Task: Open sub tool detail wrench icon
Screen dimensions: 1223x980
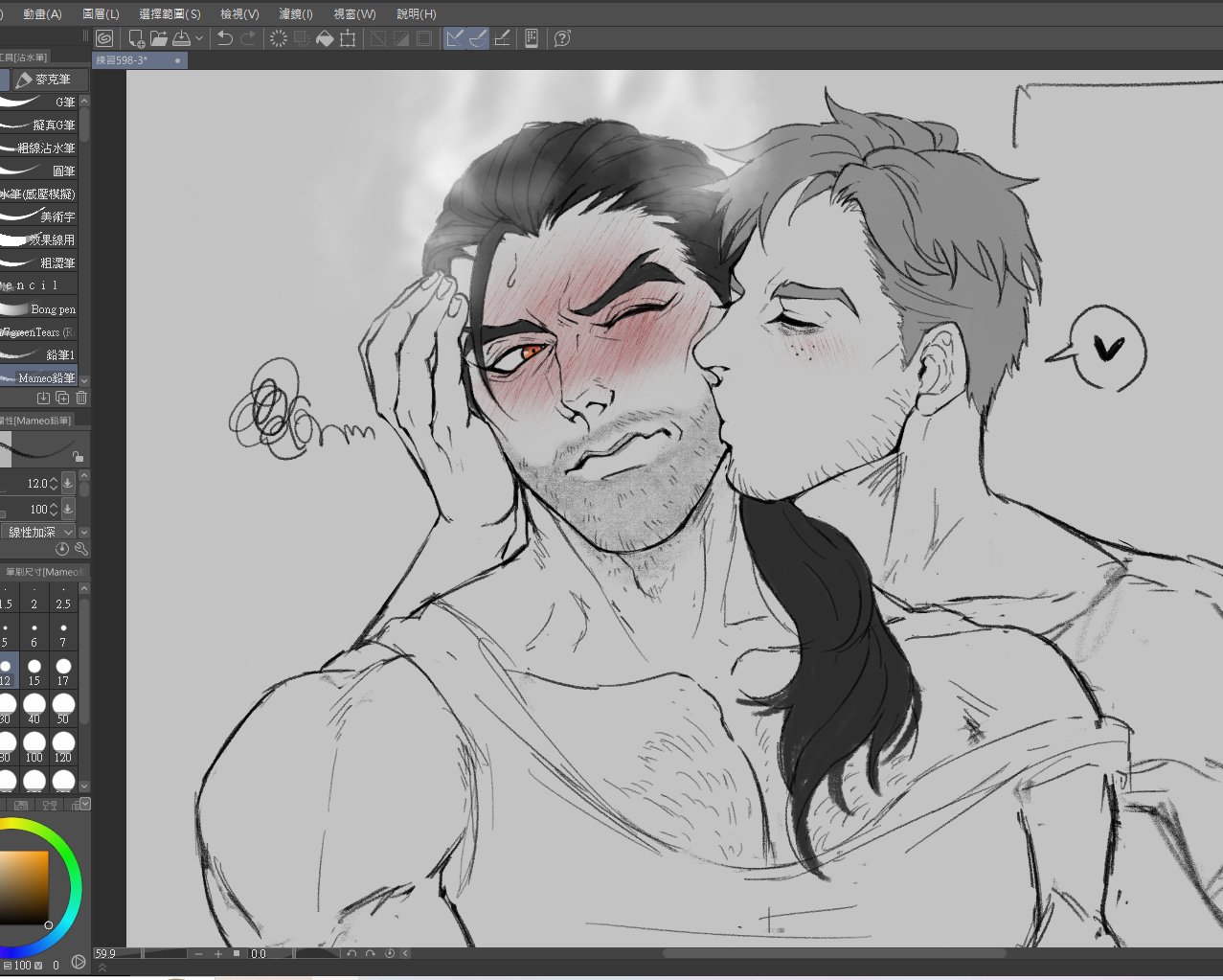Action: click(x=80, y=549)
